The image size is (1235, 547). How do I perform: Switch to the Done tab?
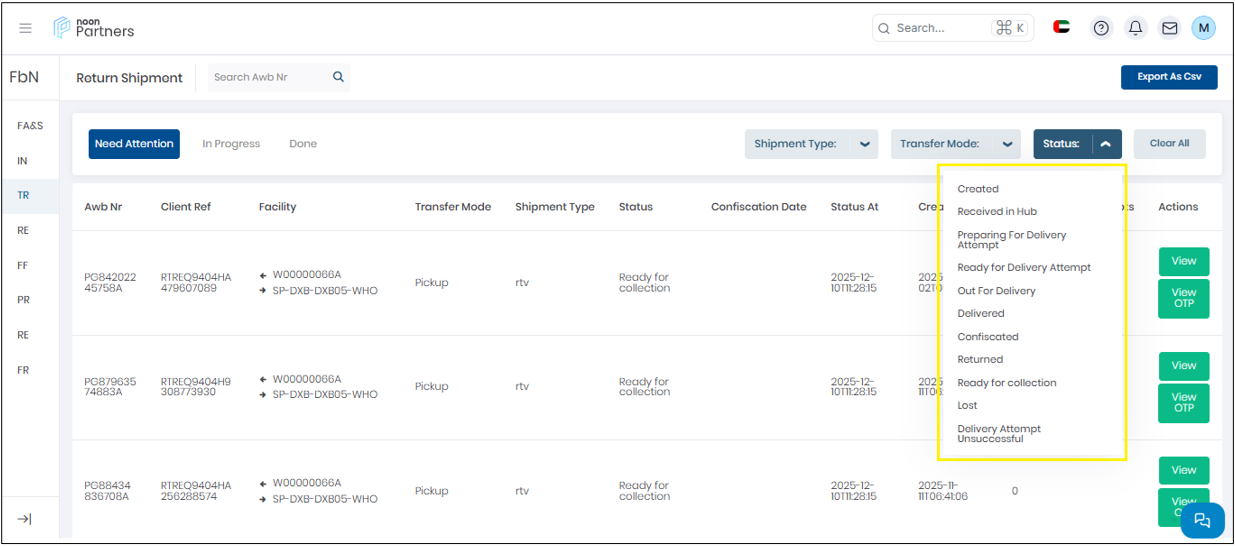pyautogui.click(x=303, y=144)
